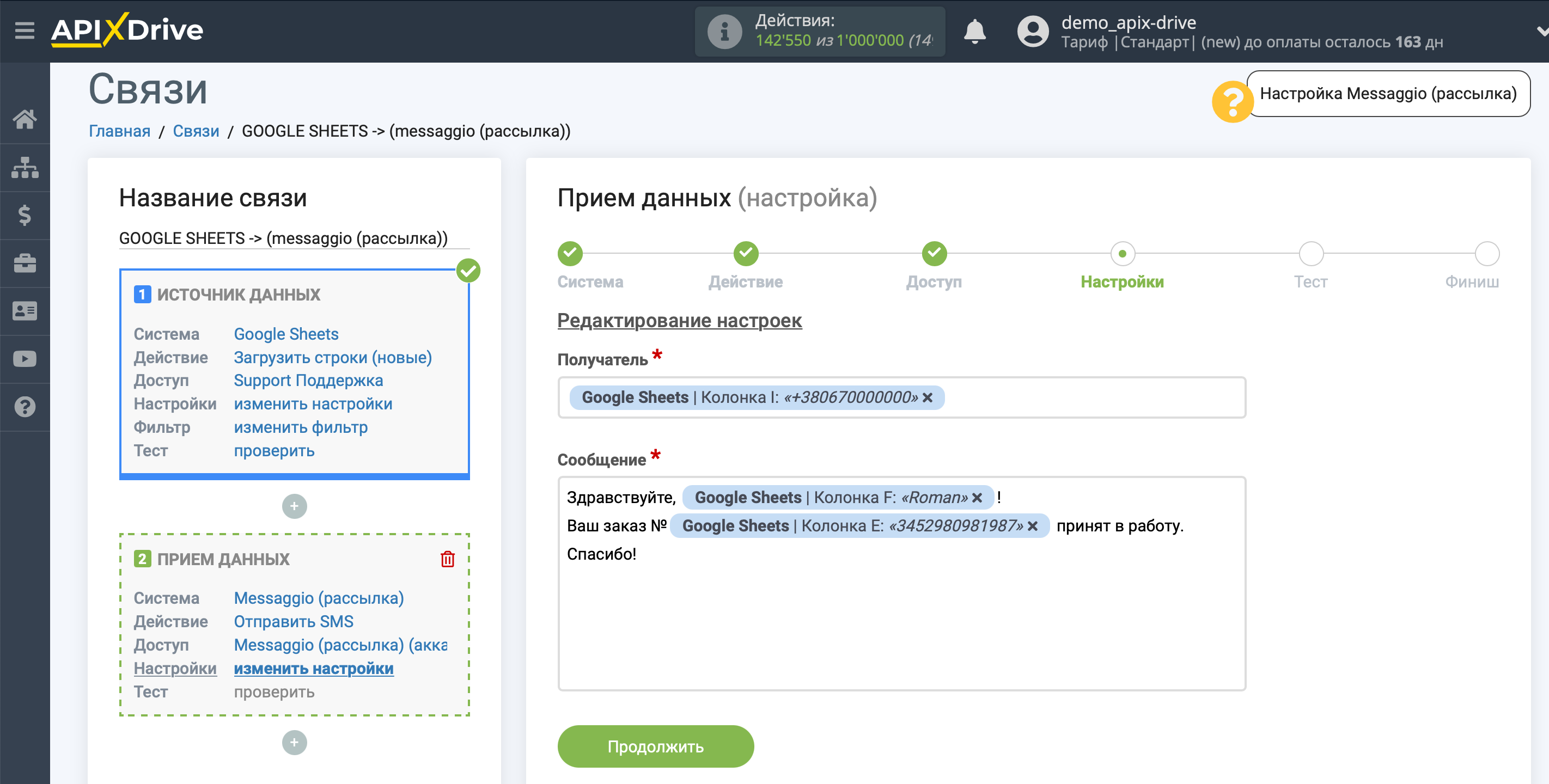The width and height of the screenshot is (1549, 784).
Task: Select the Настройки step
Action: point(1122,254)
